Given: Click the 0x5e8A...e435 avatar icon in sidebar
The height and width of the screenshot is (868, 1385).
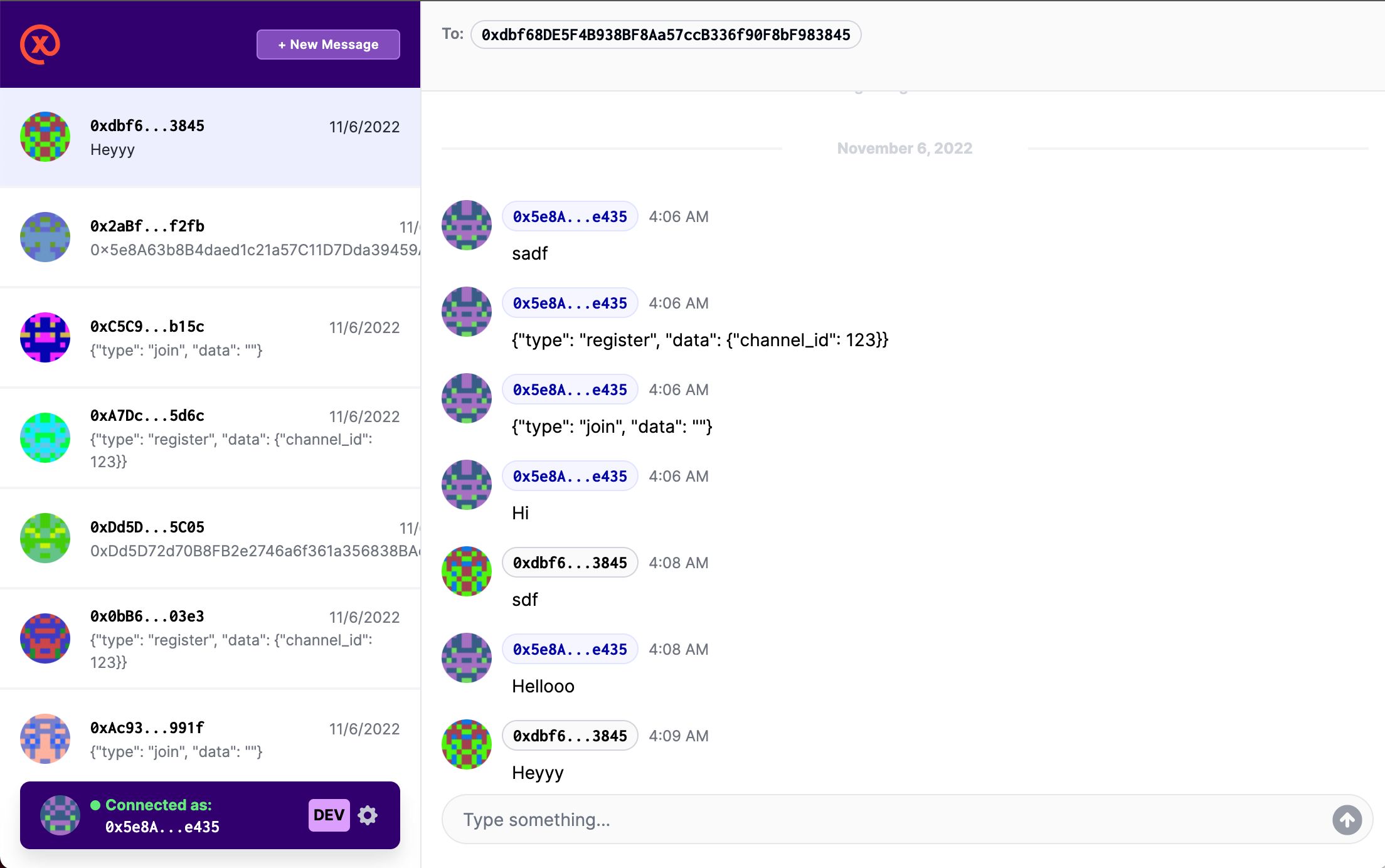Looking at the screenshot, I should click(x=57, y=815).
